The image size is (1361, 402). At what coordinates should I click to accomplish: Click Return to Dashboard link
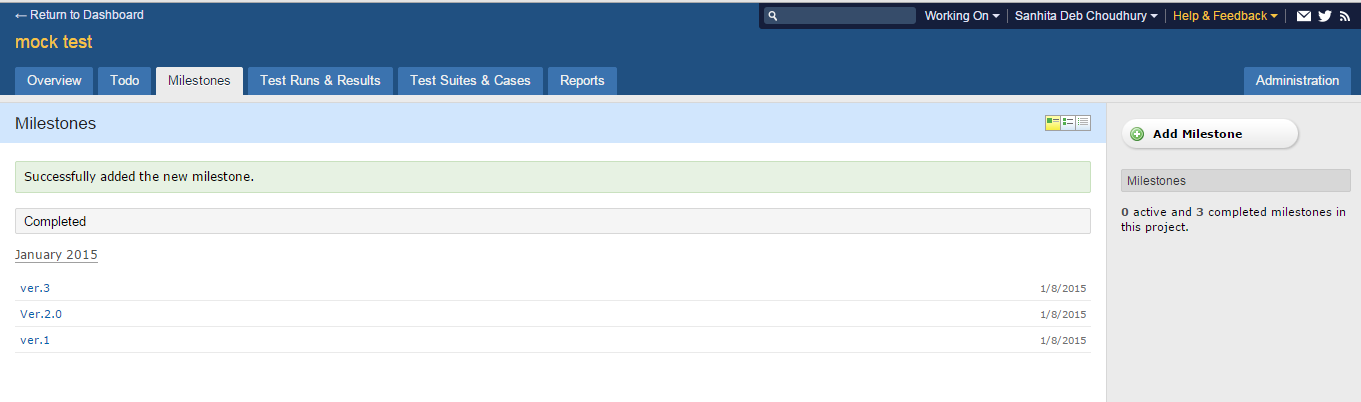coord(79,15)
